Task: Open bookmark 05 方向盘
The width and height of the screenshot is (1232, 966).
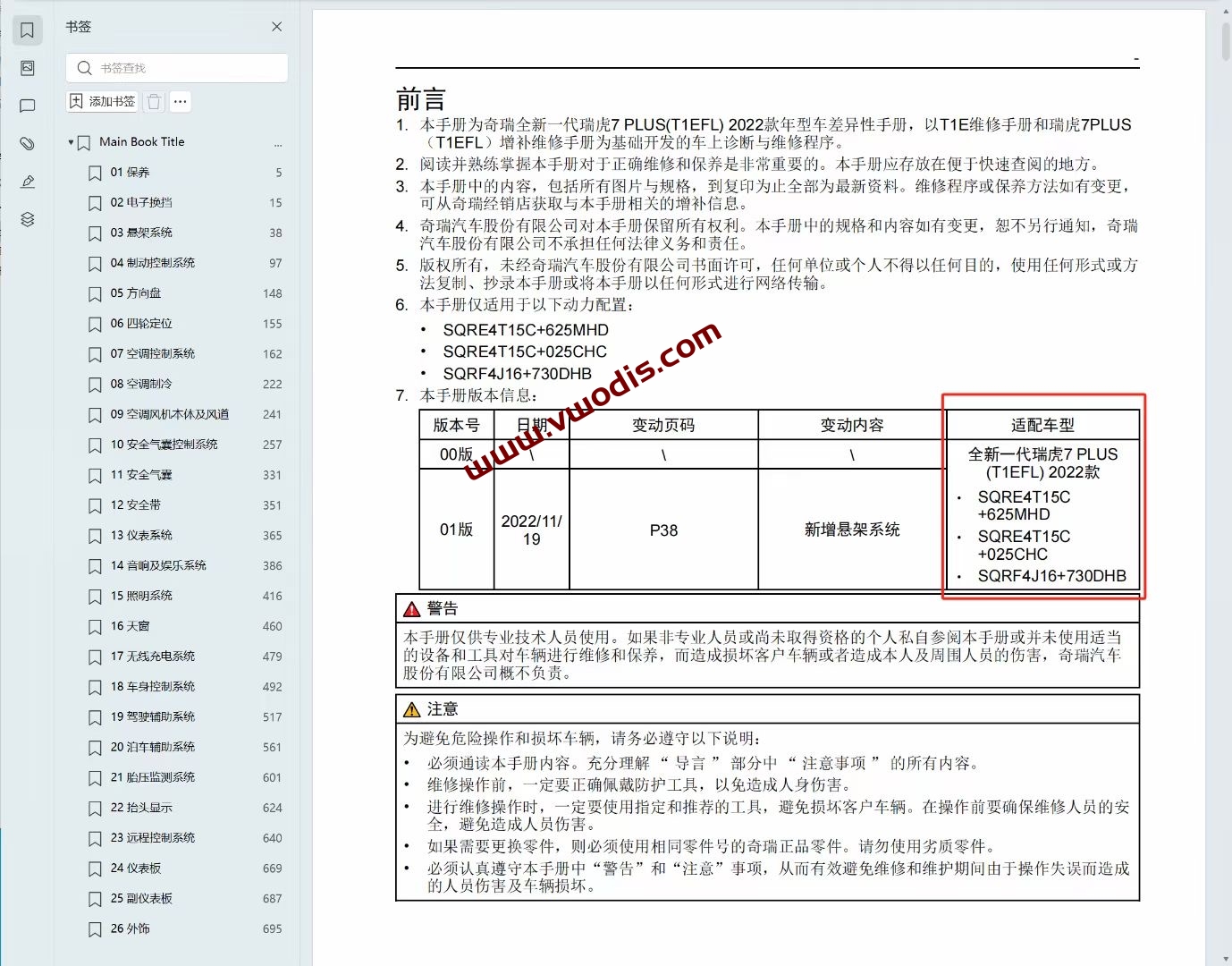Action: point(136,293)
